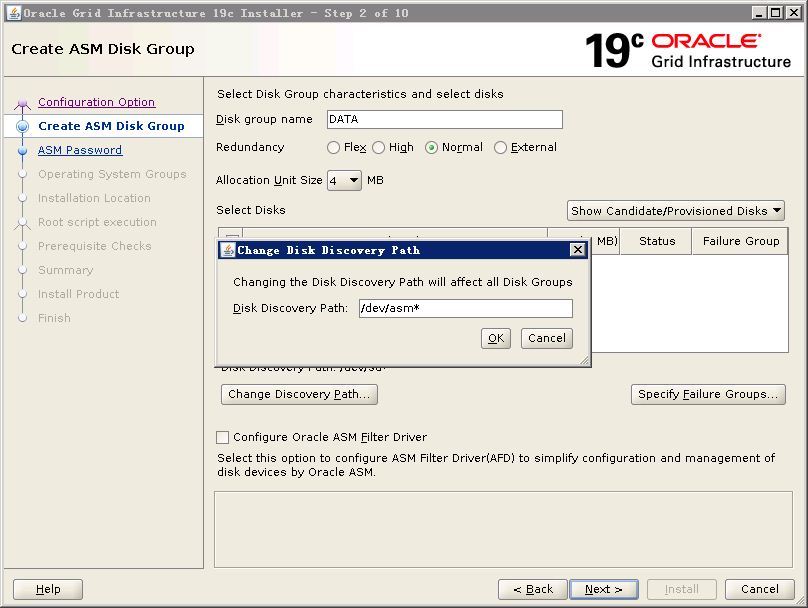Click the Failure Group column header
This screenshot has width=808, height=608.
coord(740,241)
